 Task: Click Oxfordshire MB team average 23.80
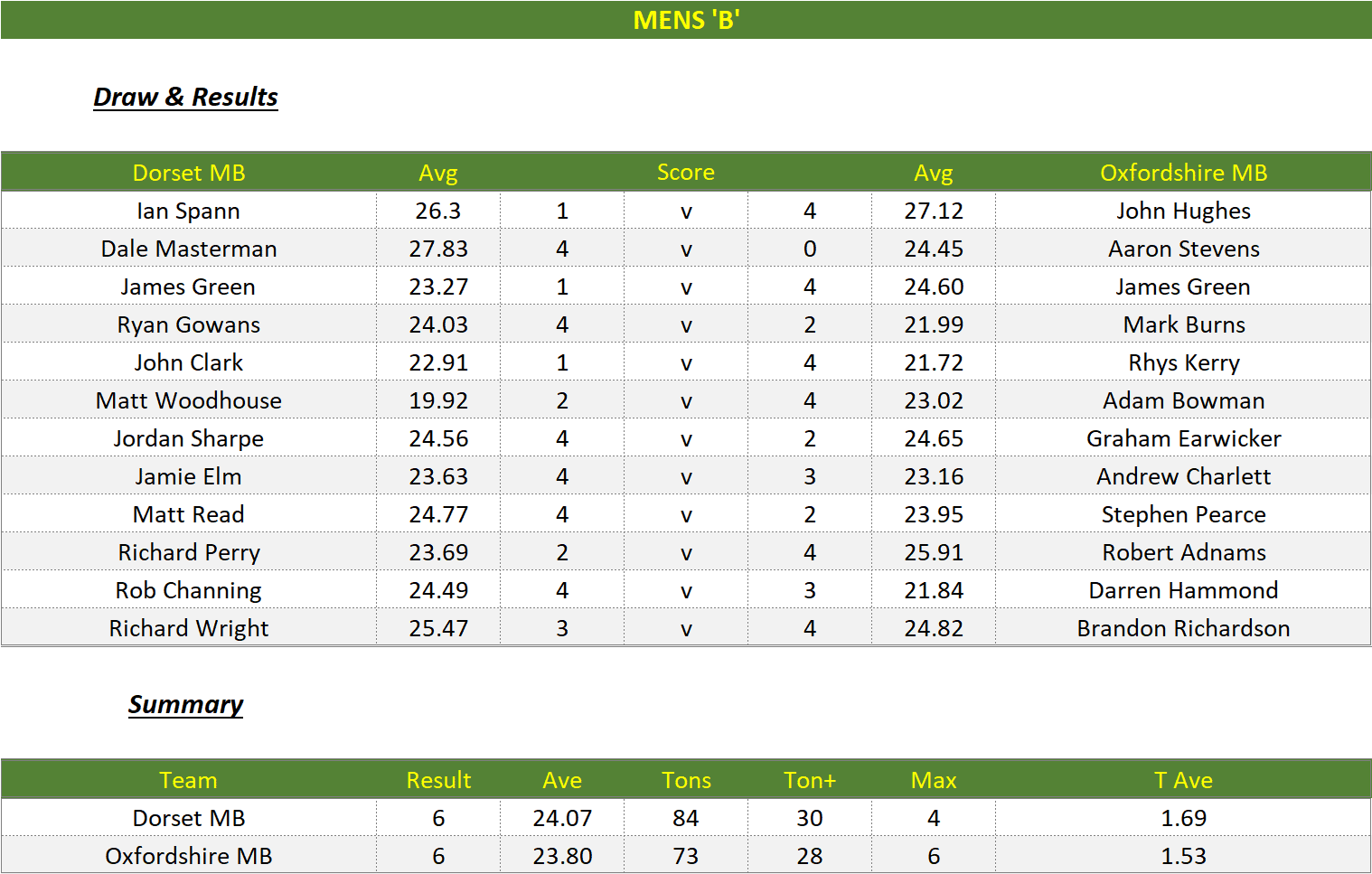point(562,856)
